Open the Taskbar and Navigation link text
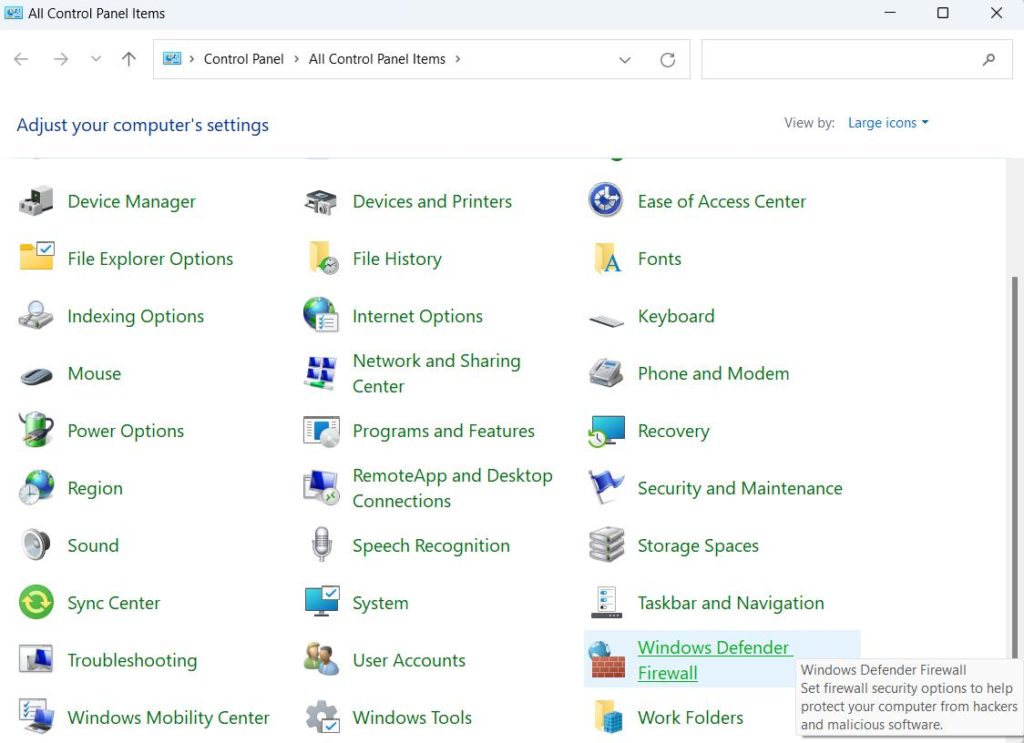Screen dimensions: 1024x743 click(731, 603)
